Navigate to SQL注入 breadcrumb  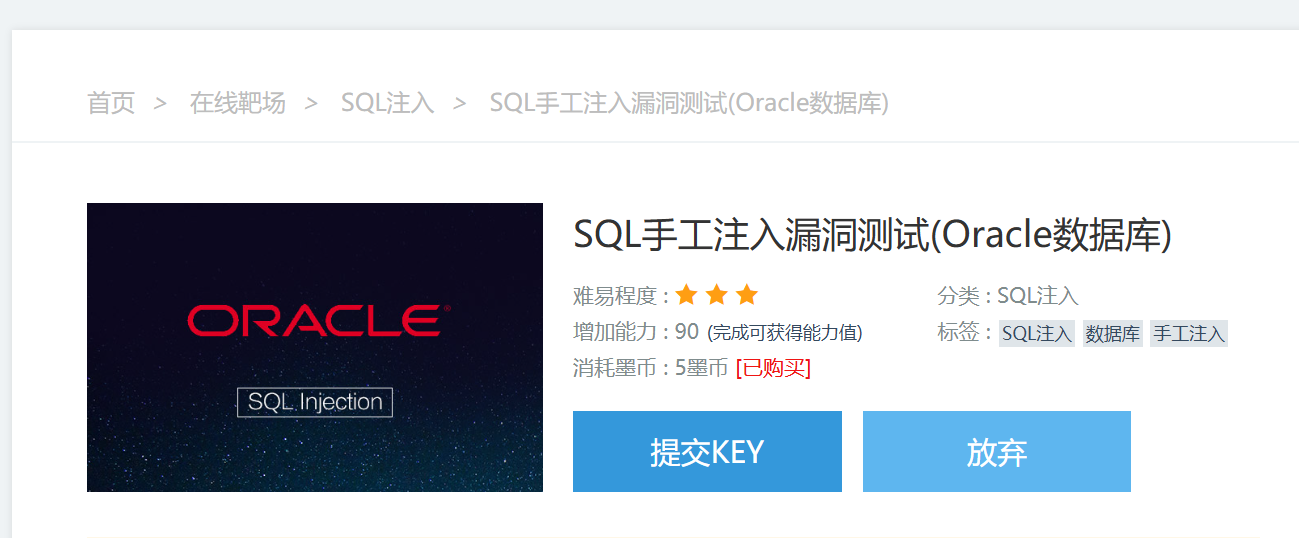click(387, 103)
